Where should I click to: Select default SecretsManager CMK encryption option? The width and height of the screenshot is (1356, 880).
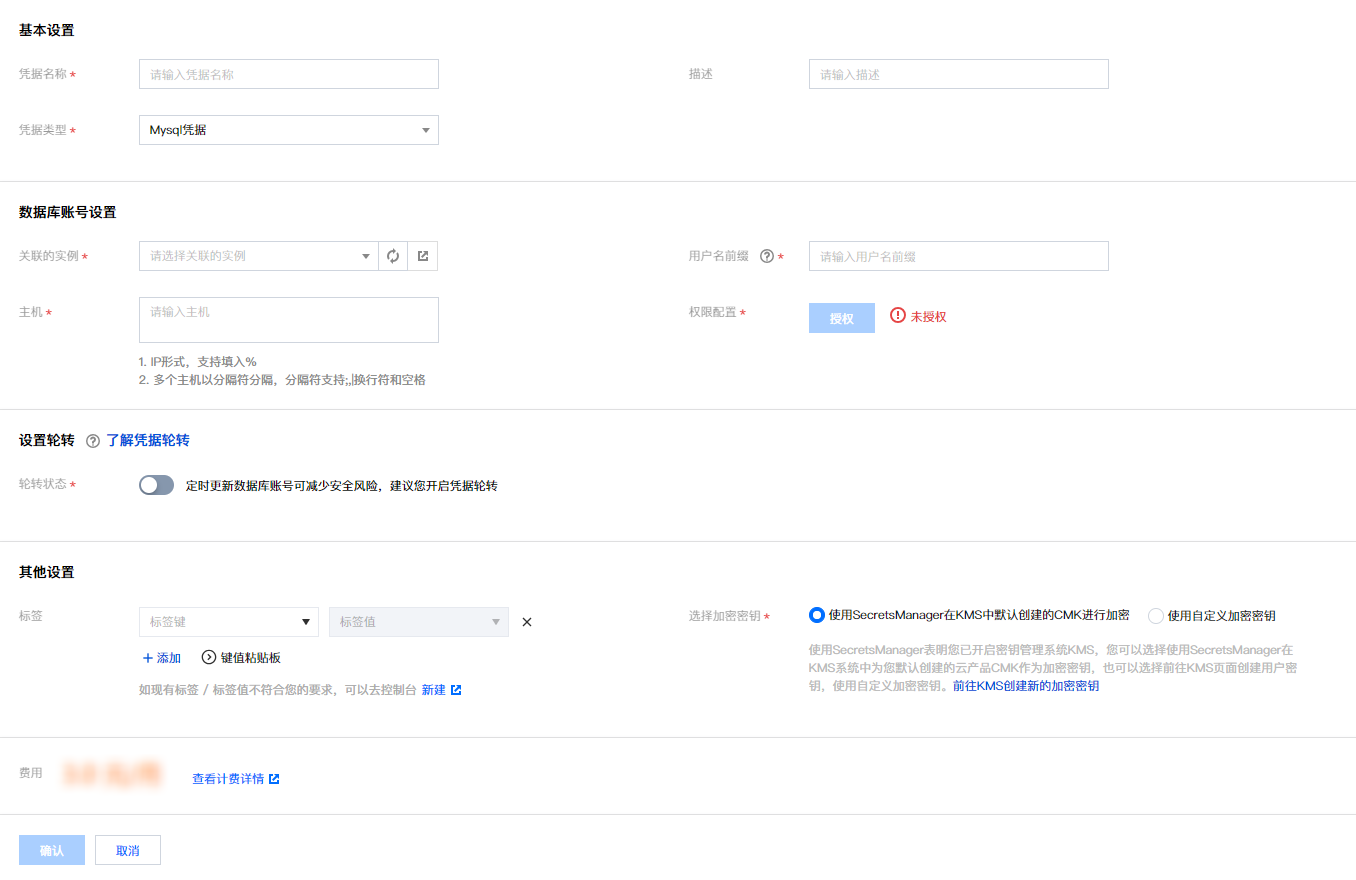816,616
